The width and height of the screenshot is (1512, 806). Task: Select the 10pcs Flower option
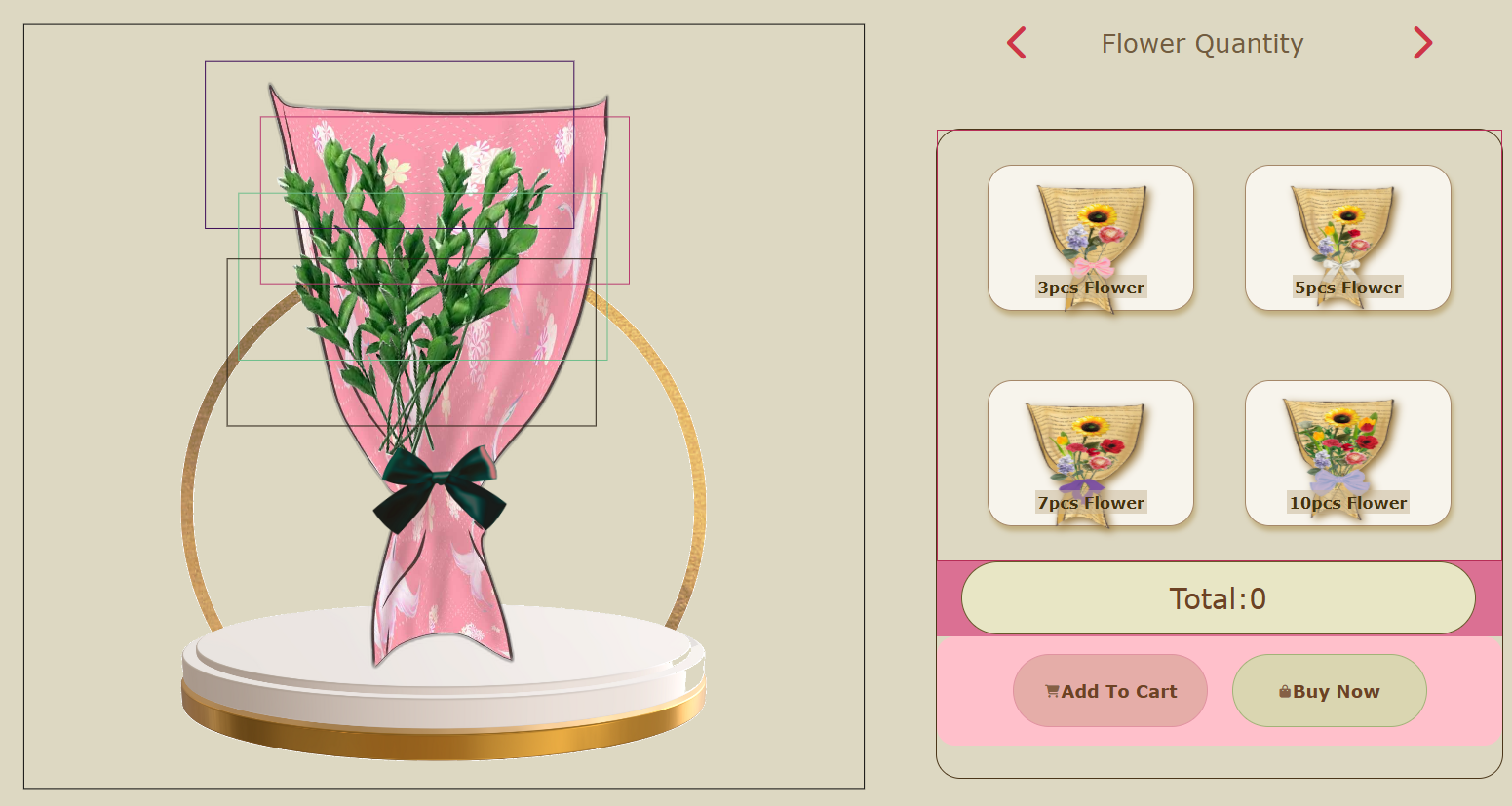(x=1348, y=453)
